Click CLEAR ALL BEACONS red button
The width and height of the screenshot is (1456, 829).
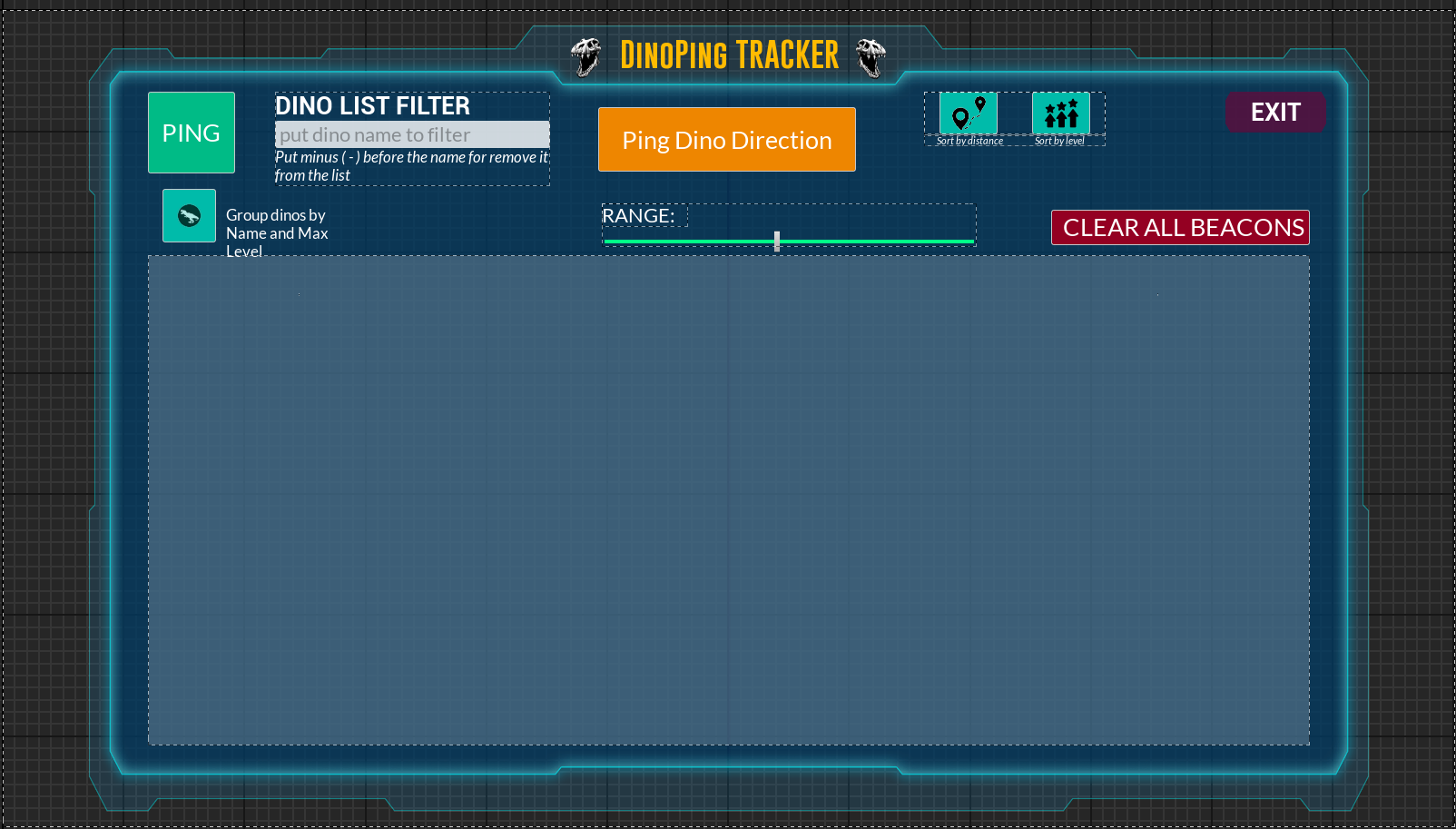tap(1180, 228)
